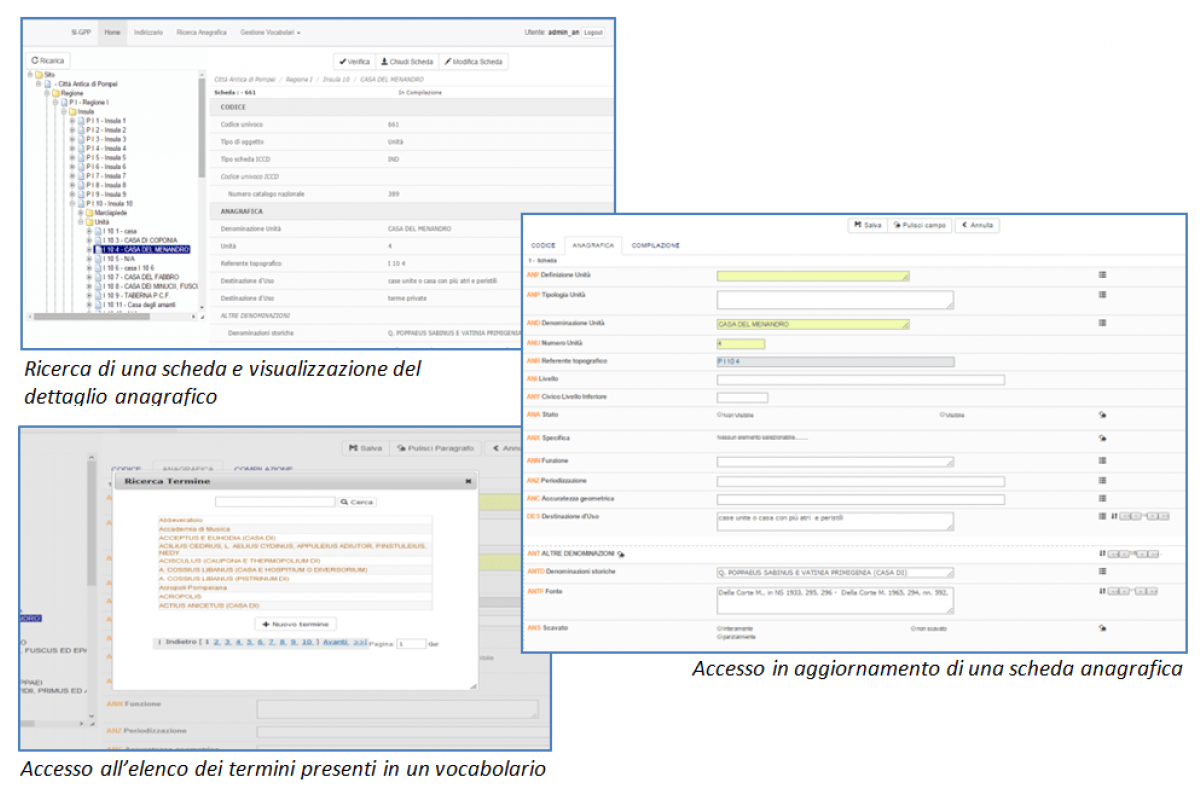Click Cerca in Ricerca Termine dialog
This screenshot has height=800, width=1200.
click(x=357, y=502)
